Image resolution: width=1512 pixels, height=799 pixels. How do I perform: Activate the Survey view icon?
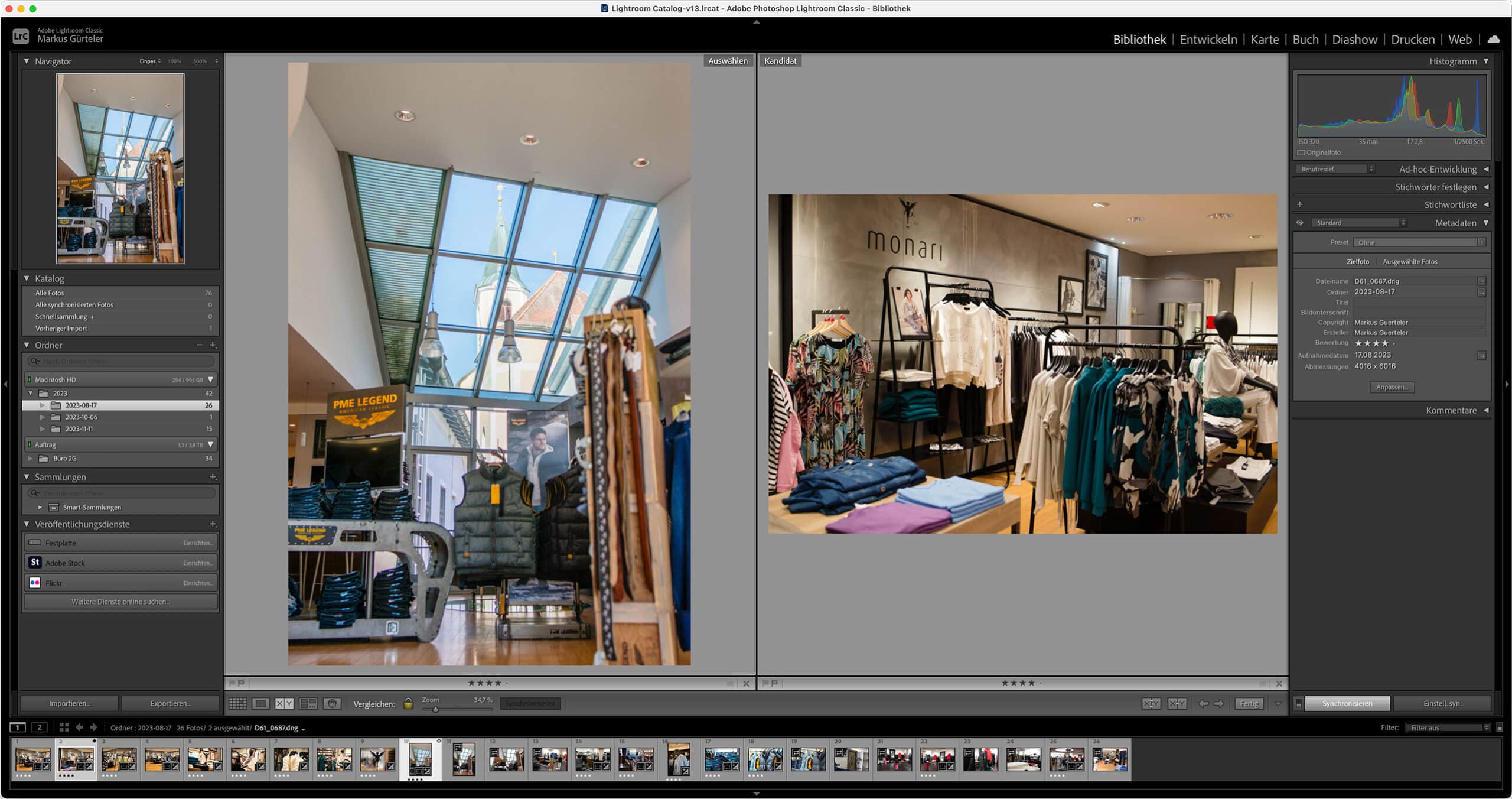click(308, 703)
